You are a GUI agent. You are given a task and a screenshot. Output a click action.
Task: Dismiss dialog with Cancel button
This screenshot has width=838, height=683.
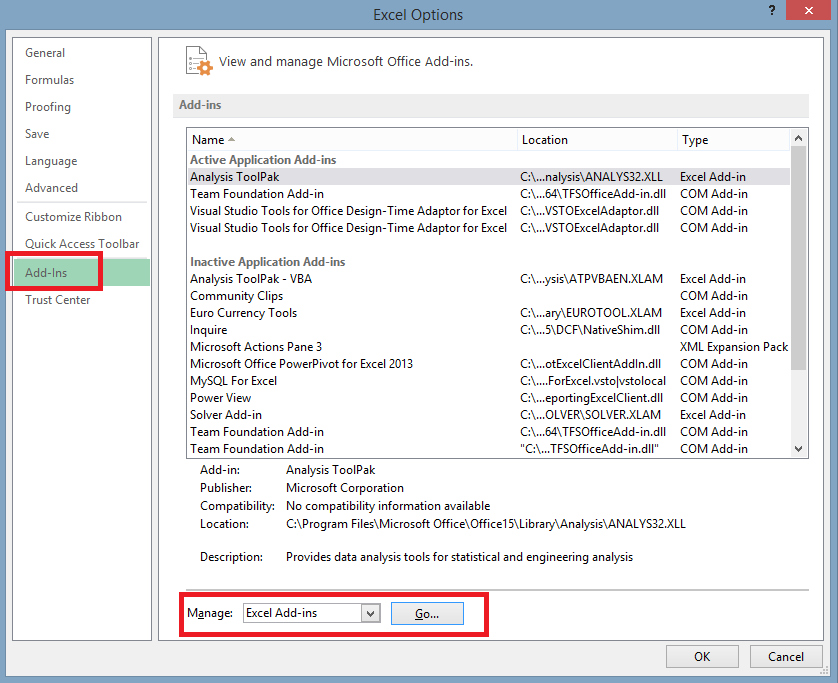[786, 656]
